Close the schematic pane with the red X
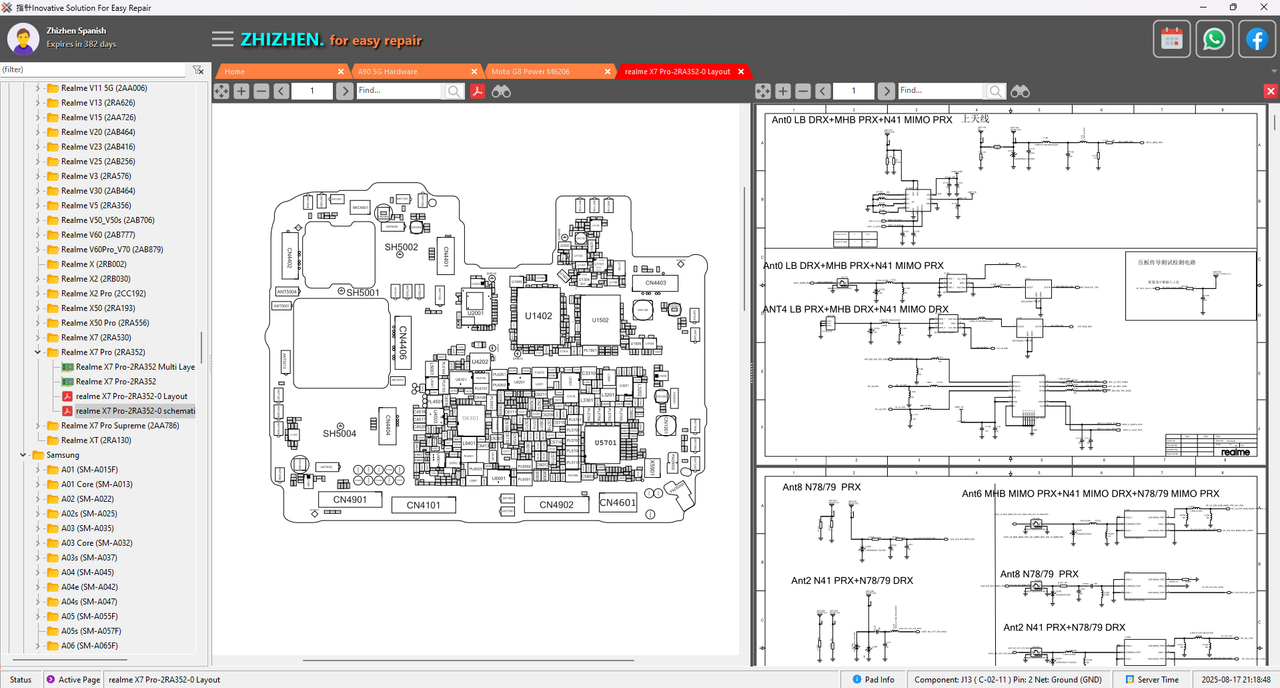 [x=1271, y=91]
